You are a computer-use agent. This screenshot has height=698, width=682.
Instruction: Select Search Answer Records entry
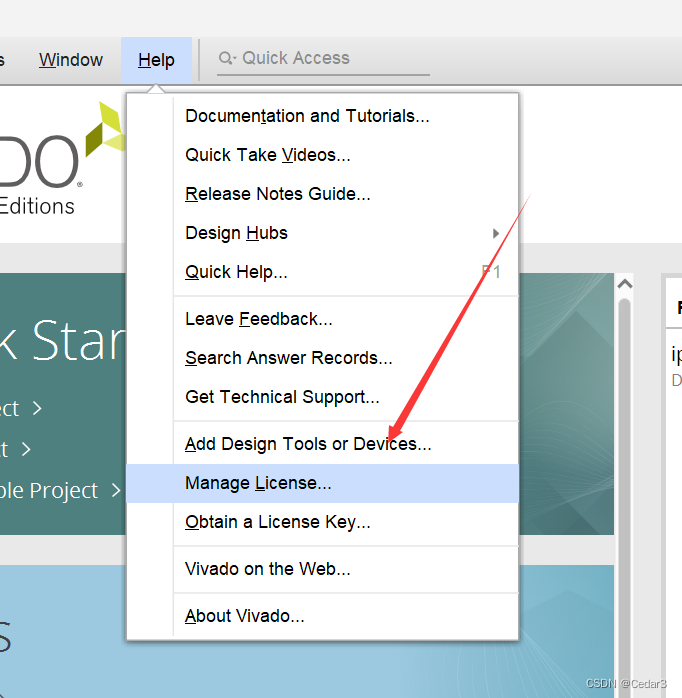(x=323, y=358)
